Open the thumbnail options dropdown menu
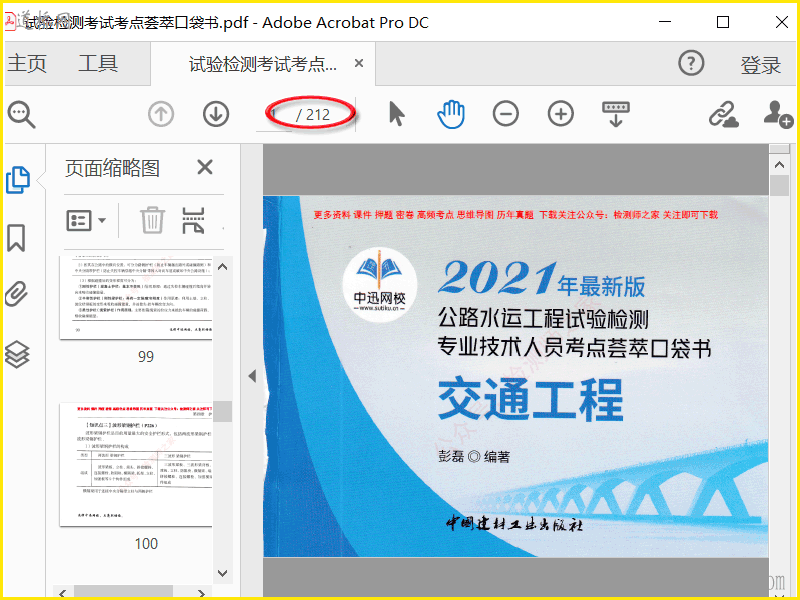The image size is (800, 600). point(86,221)
